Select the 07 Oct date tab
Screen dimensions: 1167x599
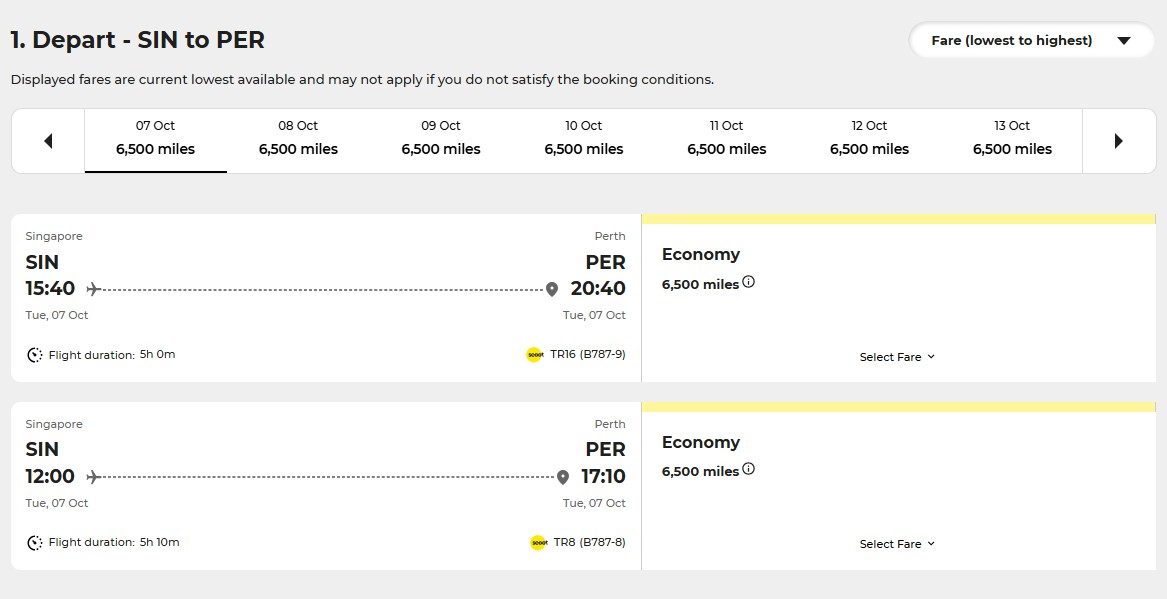[x=155, y=139]
